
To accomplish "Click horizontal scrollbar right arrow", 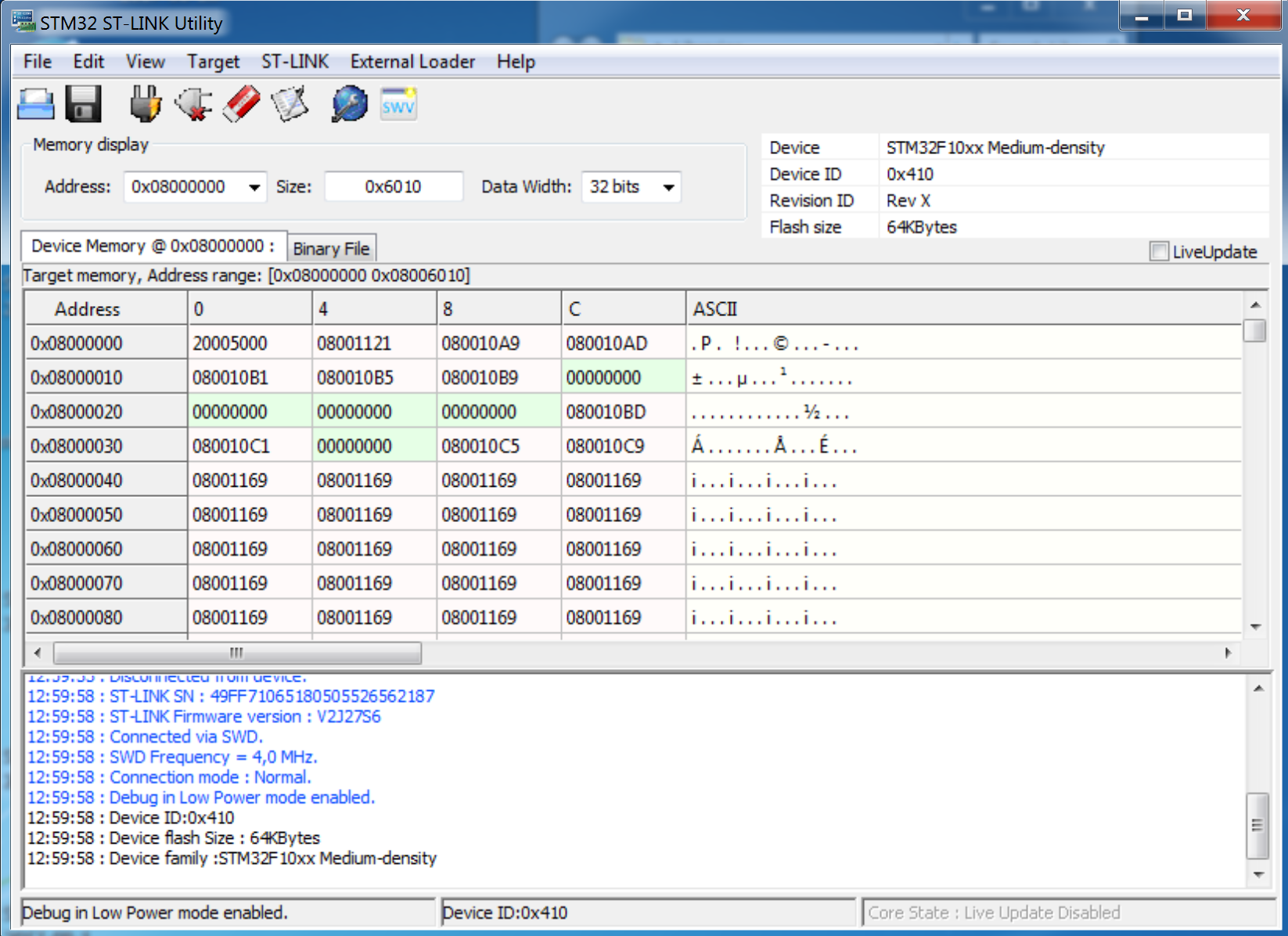I will tap(1227, 653).
